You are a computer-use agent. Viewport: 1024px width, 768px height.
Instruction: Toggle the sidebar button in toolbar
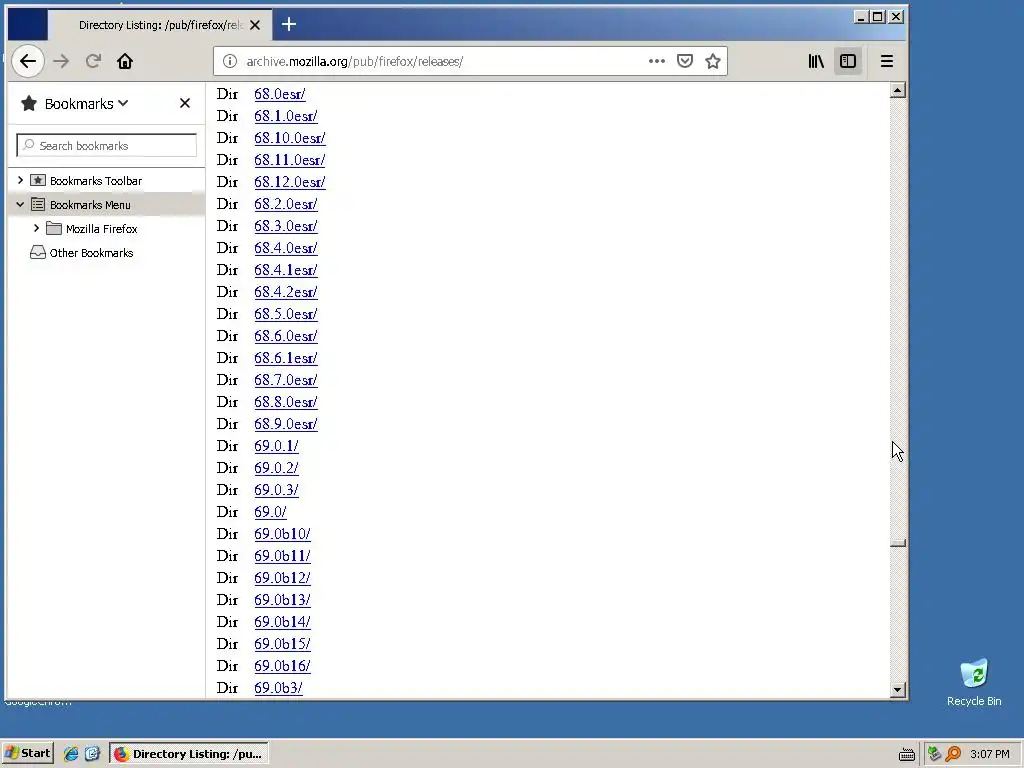pos(848,61)
